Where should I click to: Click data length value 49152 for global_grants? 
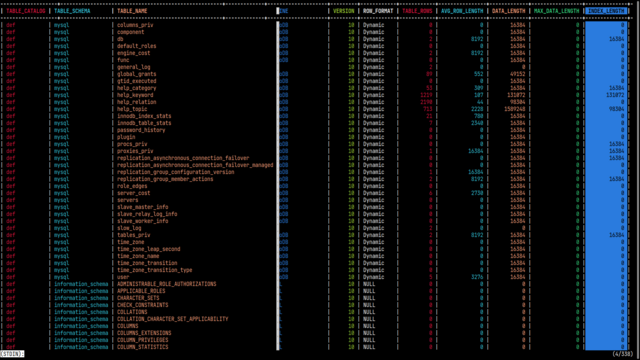coord(518,74)
